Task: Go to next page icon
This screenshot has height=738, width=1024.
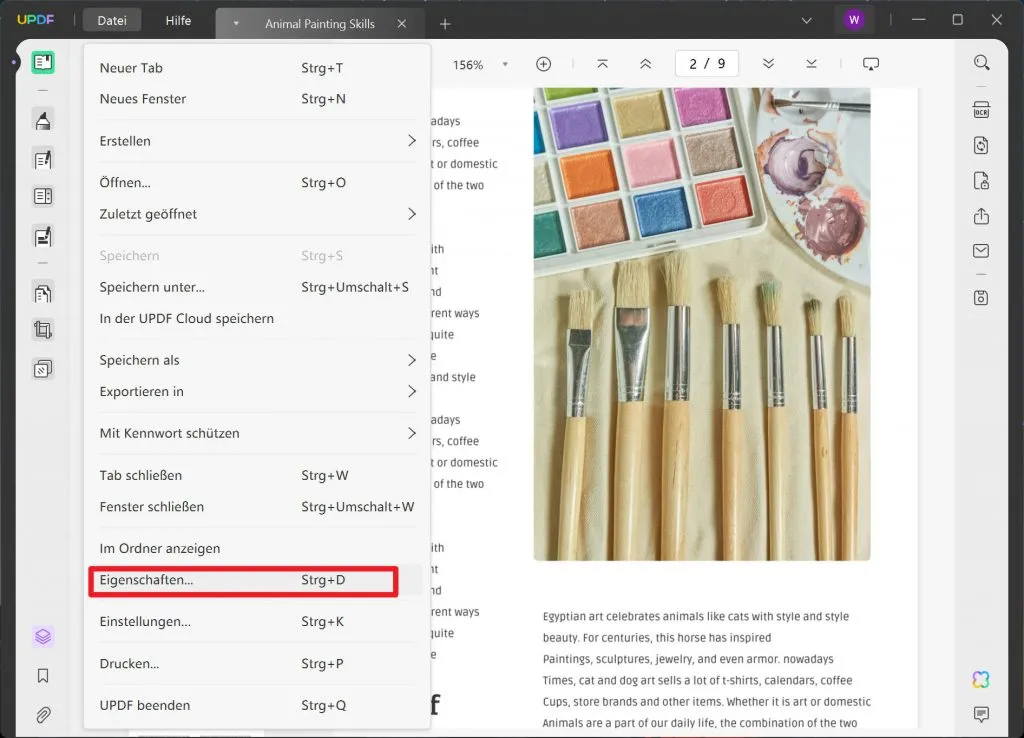Action: (768, 64)
